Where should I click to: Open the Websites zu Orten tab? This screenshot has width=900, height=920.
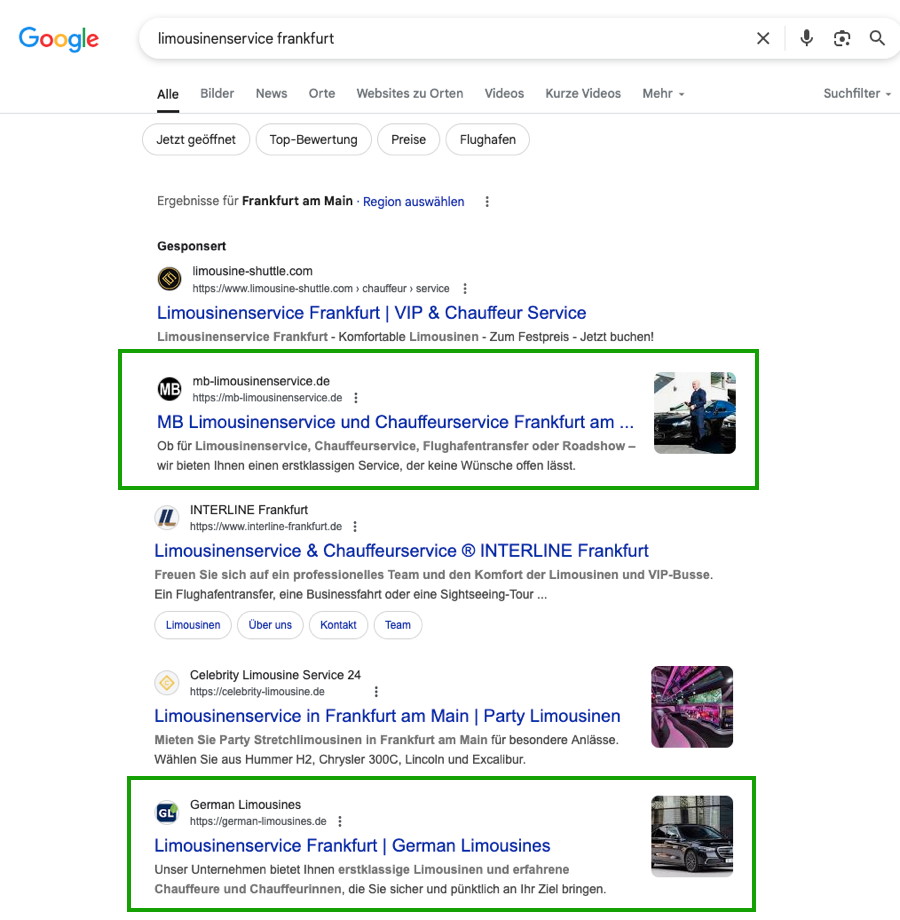[410, 94]
